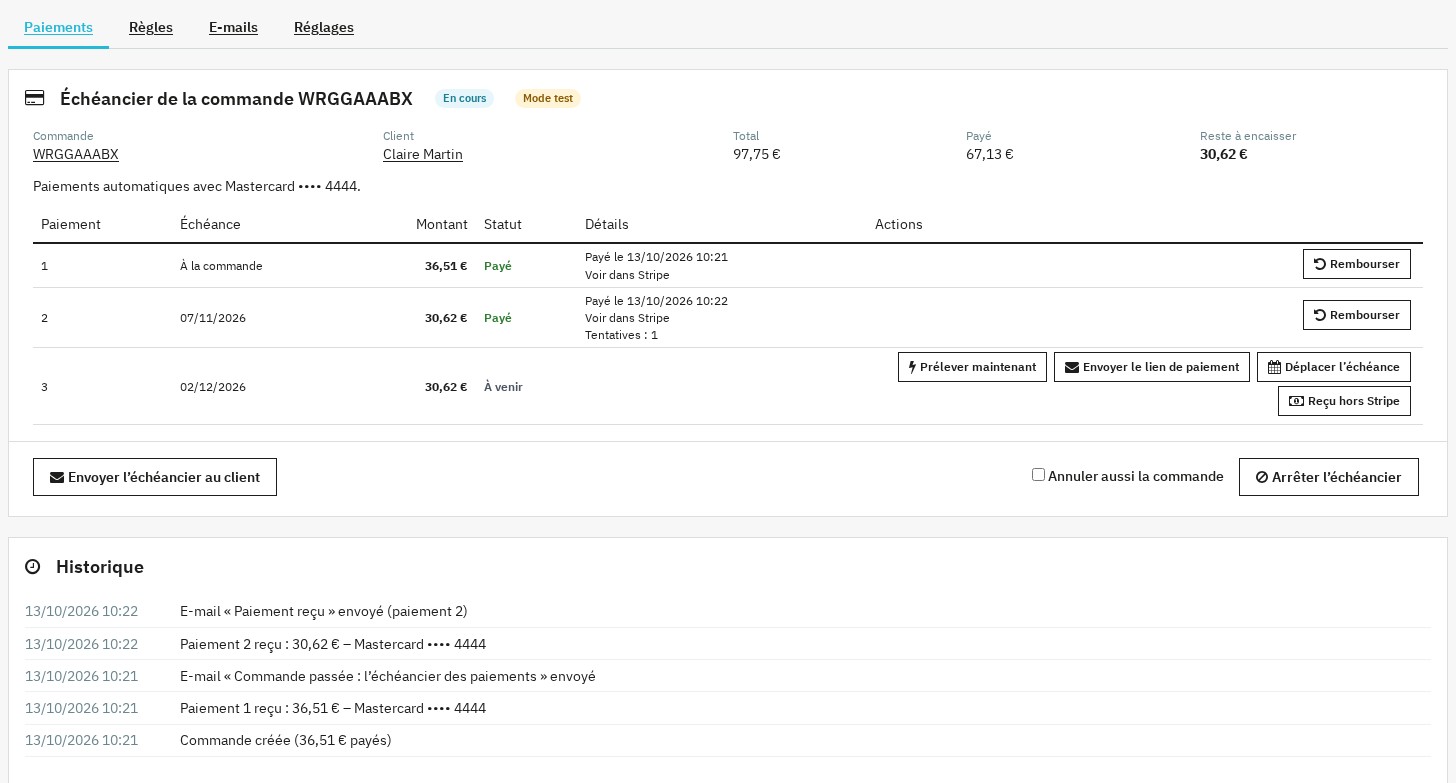Click Voir dans Stripe for payment 1
This screenshot has height=783, width=1456.
627,275
